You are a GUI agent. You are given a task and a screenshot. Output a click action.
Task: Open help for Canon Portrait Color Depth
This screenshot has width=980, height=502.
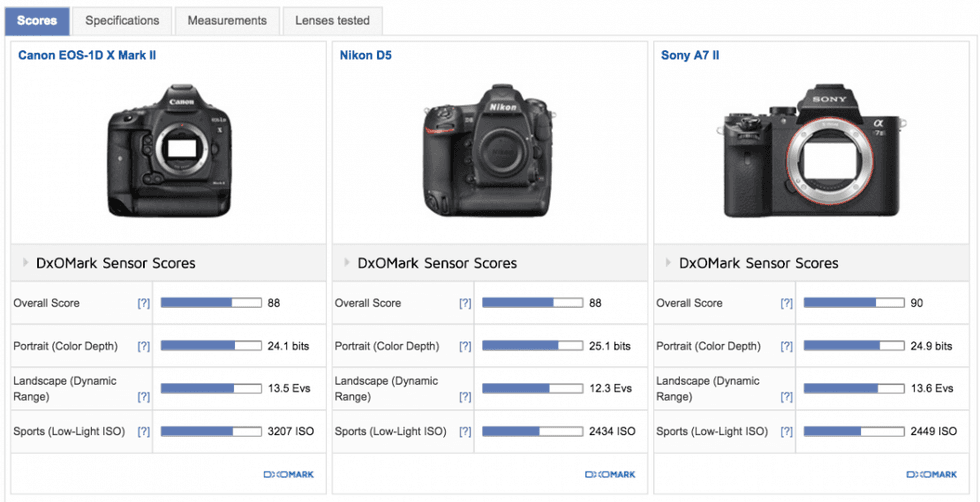coord(144,346)
